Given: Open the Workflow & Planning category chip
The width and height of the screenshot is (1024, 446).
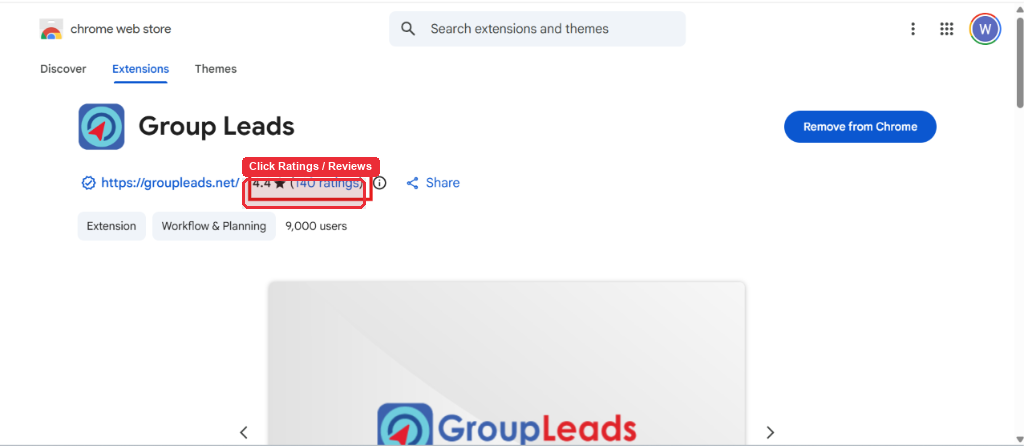Looking at the screenshot, I should coord(214,226).
